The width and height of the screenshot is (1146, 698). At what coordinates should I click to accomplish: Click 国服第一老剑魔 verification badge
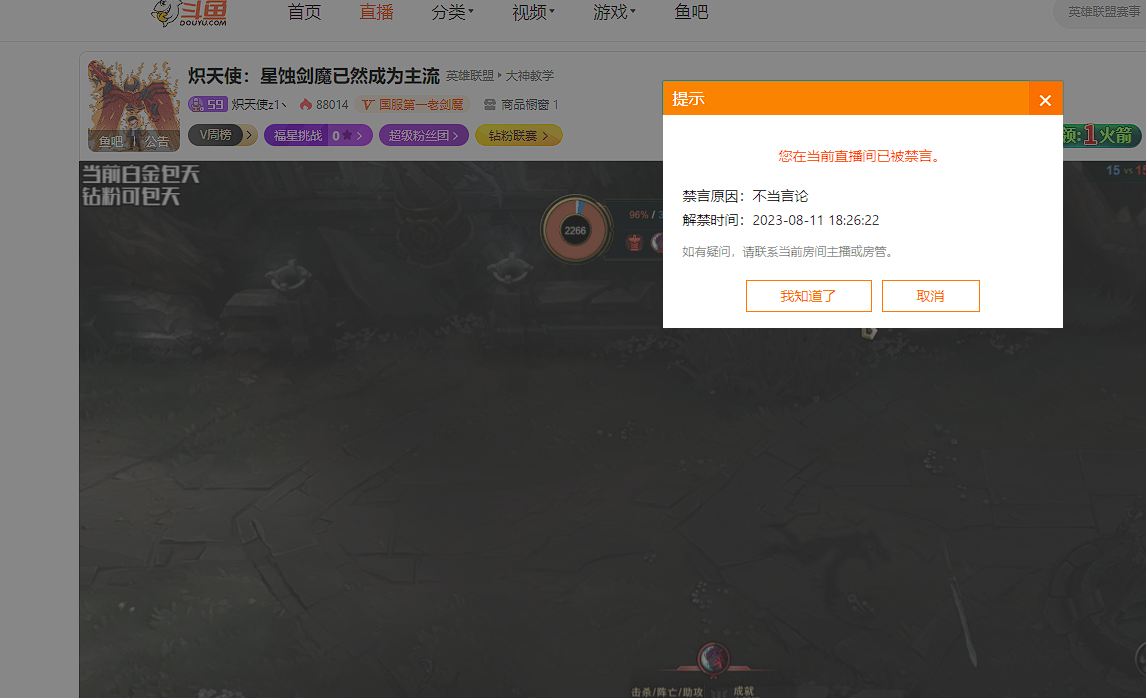pyautogui.click(x=413, y=105)
